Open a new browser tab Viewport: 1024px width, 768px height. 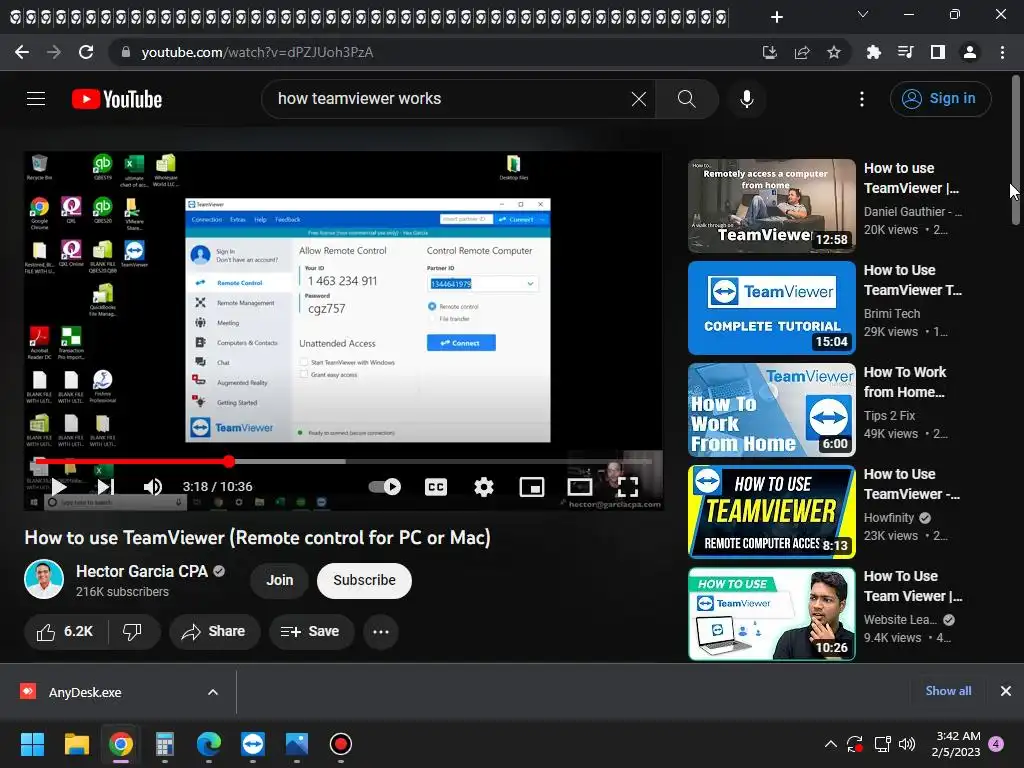click(x=776, y=17)
